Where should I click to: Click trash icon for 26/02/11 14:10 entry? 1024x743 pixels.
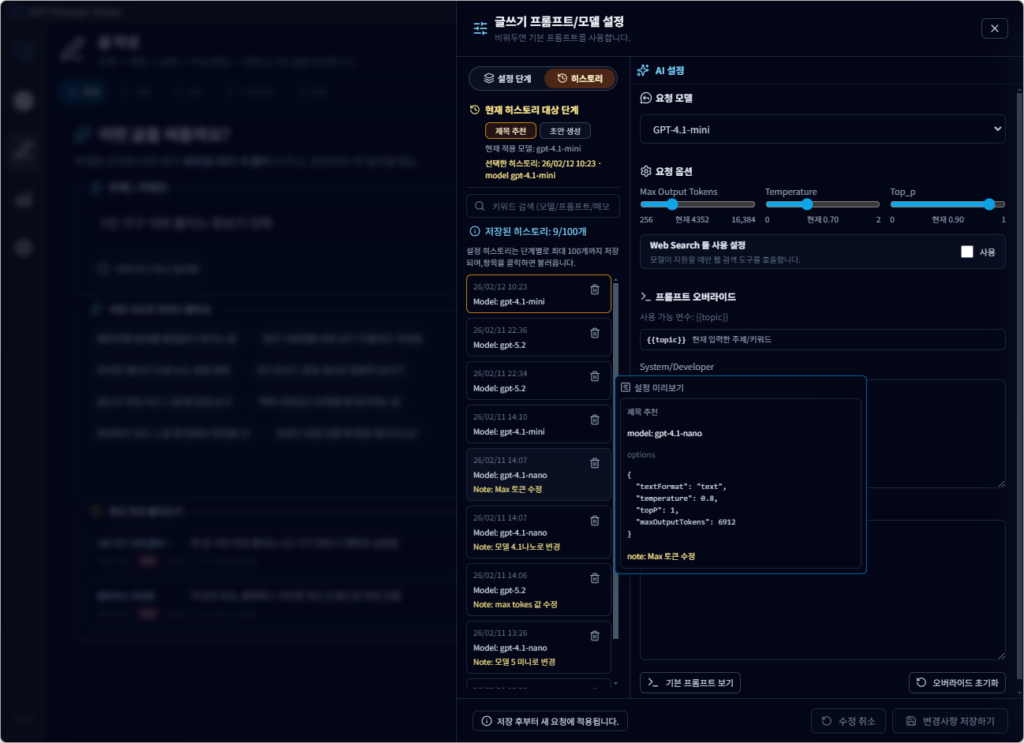[595, 420]
